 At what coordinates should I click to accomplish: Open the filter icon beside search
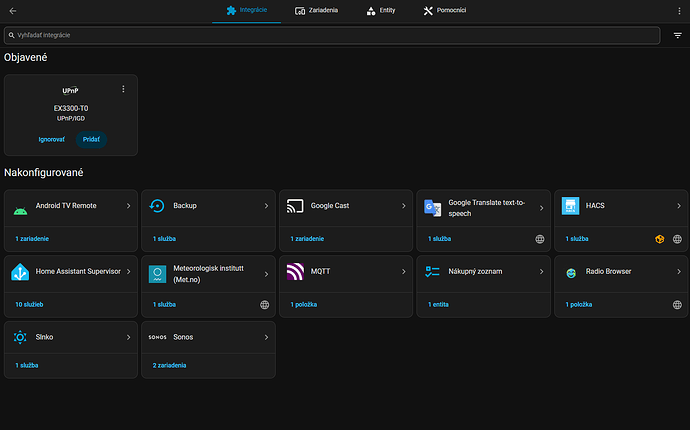677,35
